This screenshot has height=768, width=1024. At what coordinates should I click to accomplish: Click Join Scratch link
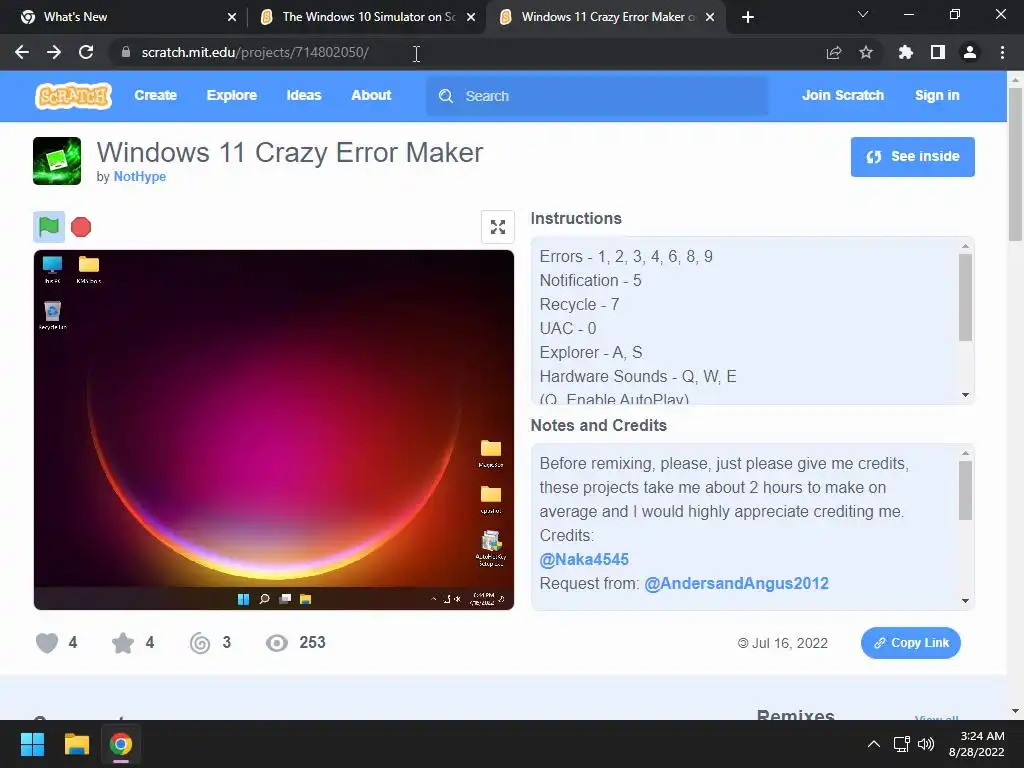(x=842, y=95)
